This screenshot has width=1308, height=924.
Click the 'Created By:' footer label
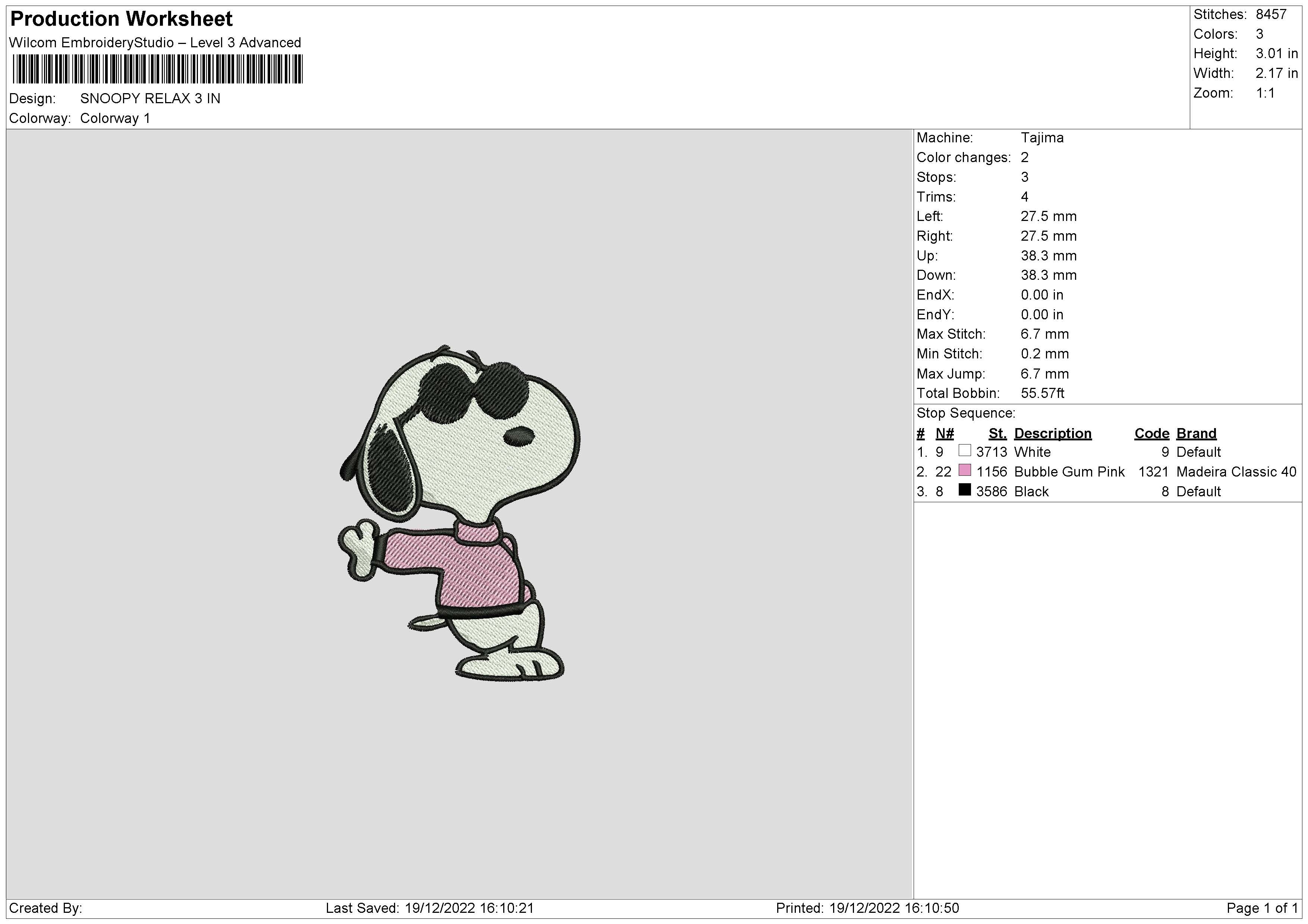(45, 908)
